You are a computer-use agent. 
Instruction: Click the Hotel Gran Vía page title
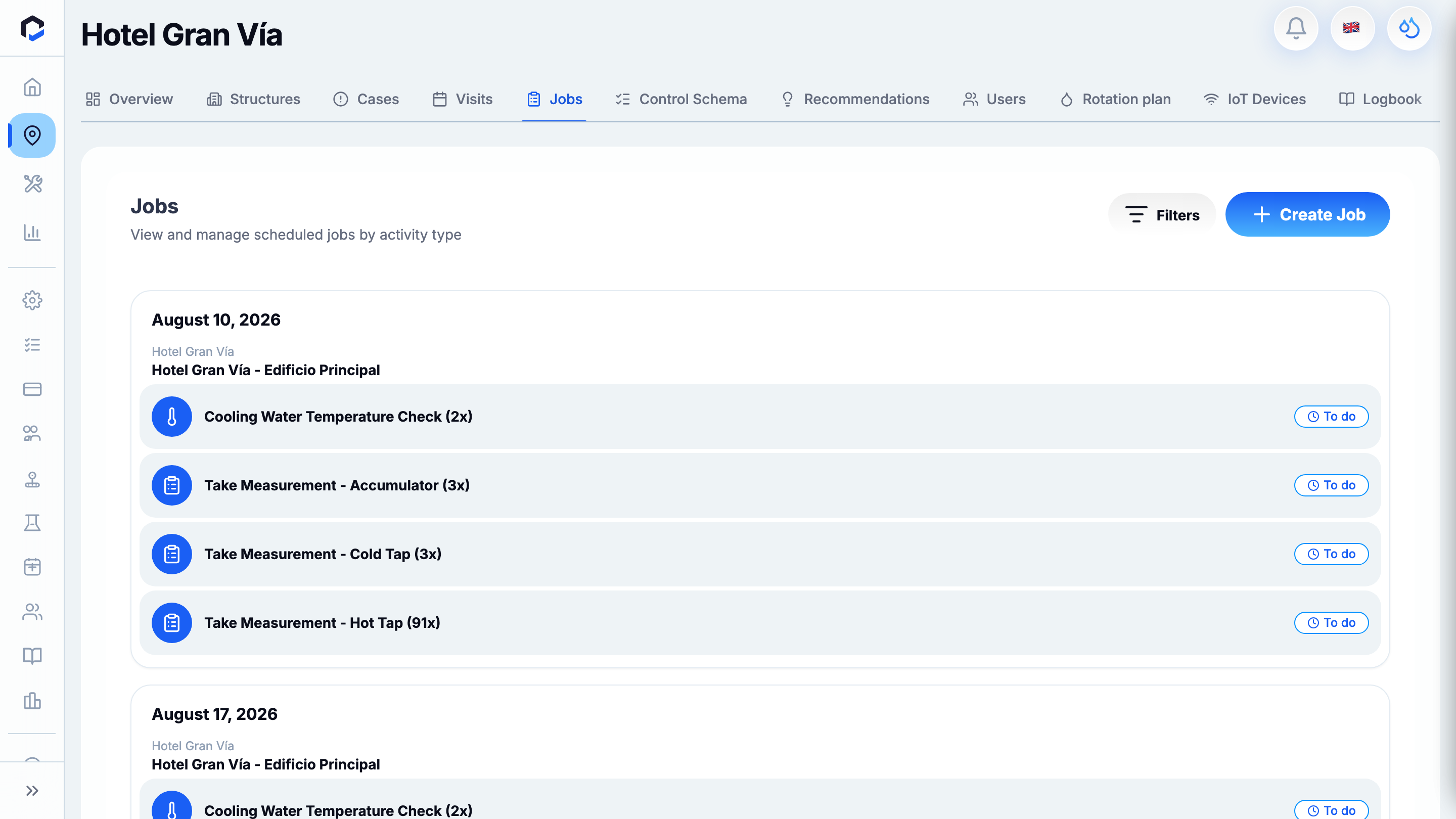181,34
